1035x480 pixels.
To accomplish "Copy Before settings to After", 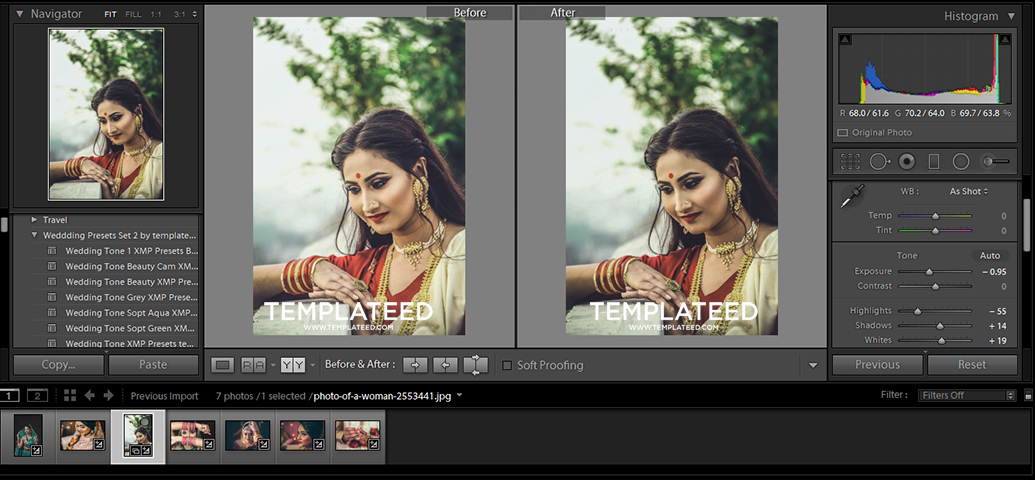I will tap(416, 364).
